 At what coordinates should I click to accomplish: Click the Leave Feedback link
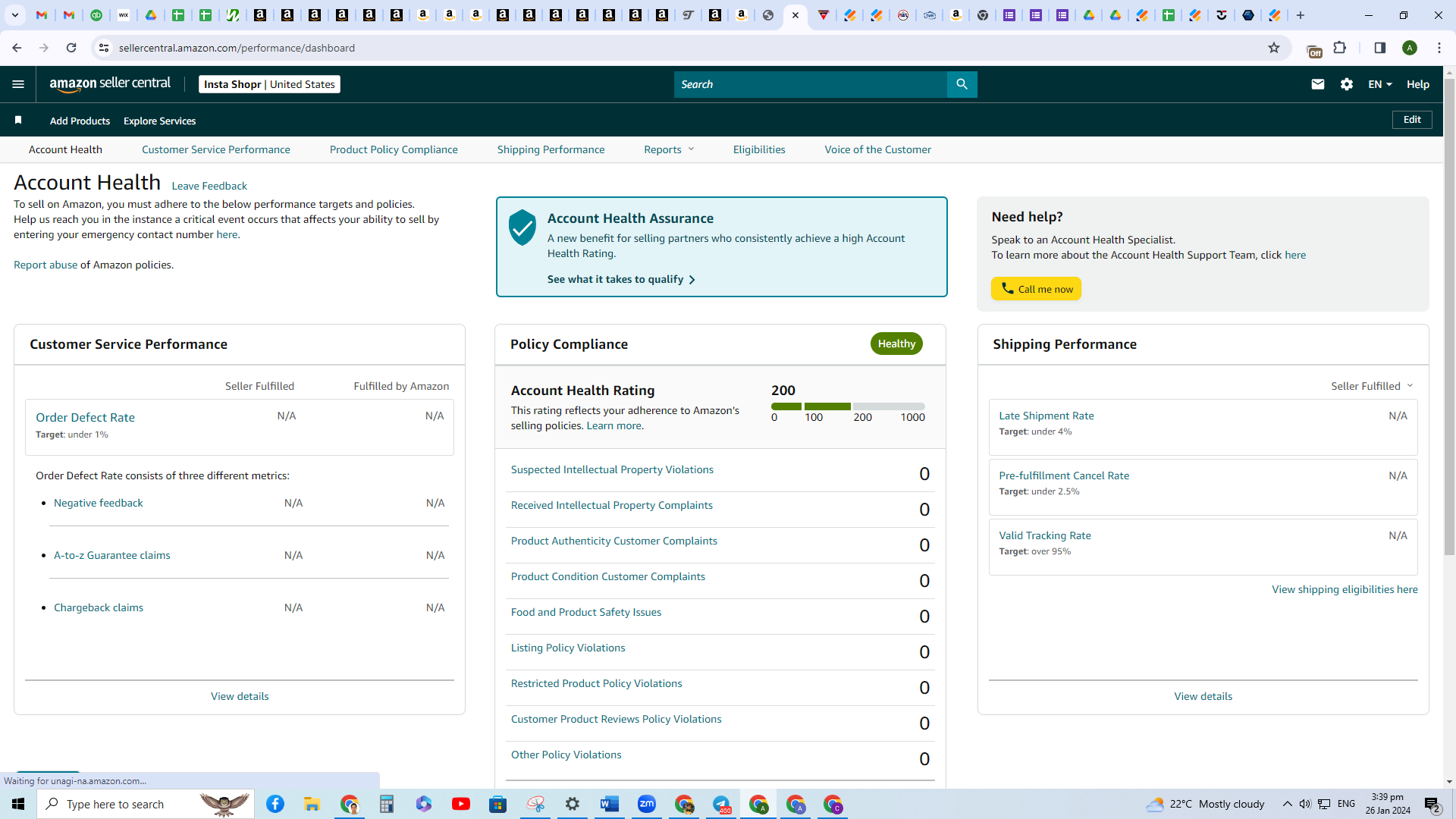209,186
